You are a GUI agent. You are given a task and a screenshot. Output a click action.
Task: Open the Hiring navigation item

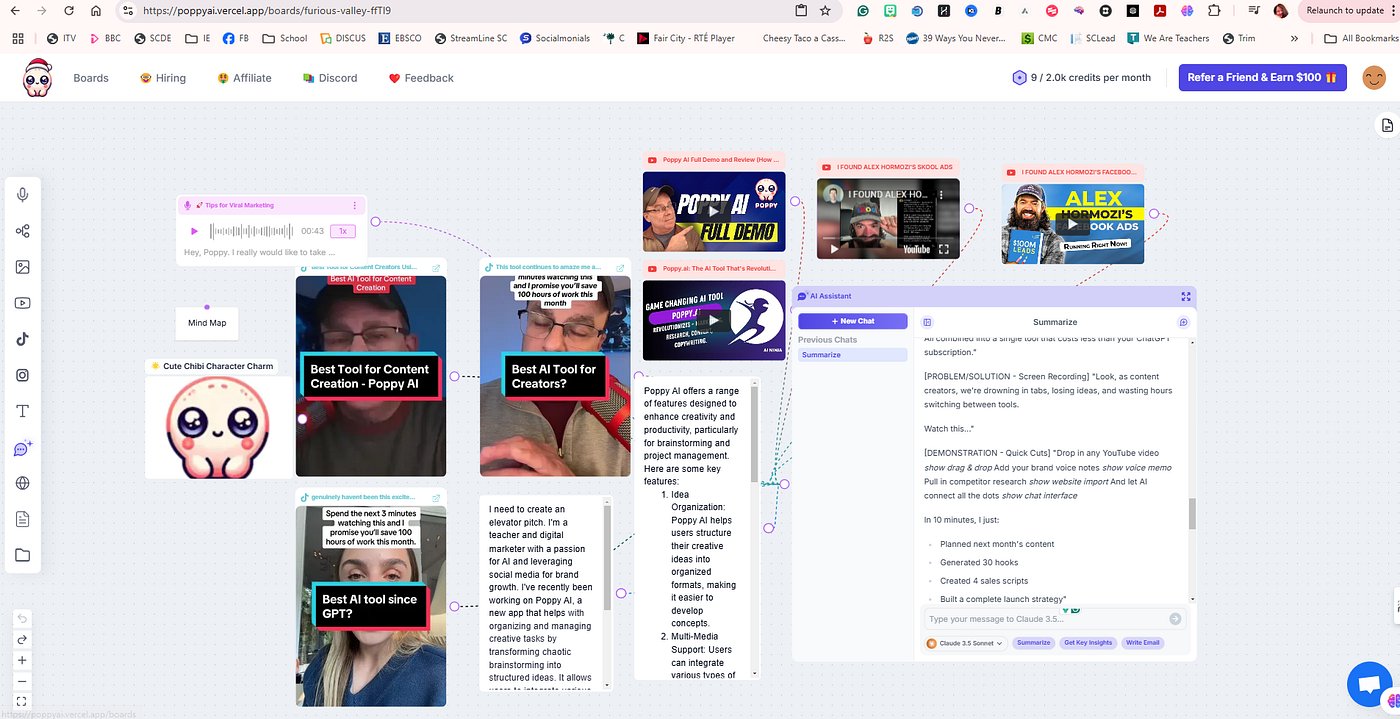pyautogui.click(x=163, y=78)
